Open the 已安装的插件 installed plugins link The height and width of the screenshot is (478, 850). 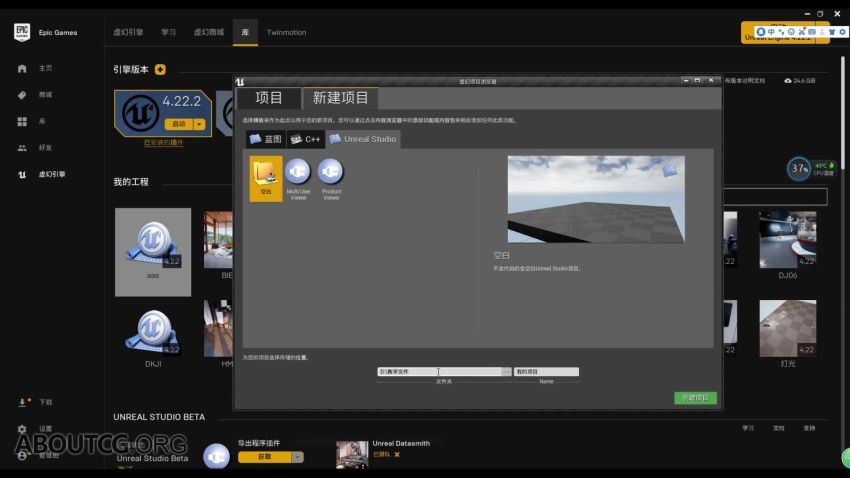coord(163,143)
